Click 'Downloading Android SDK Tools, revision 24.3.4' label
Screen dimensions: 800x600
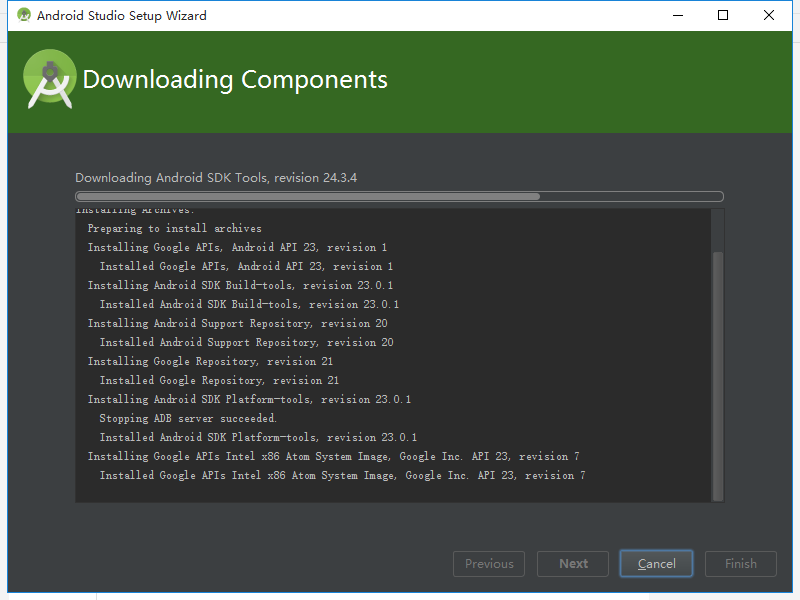tap(216, 178)
